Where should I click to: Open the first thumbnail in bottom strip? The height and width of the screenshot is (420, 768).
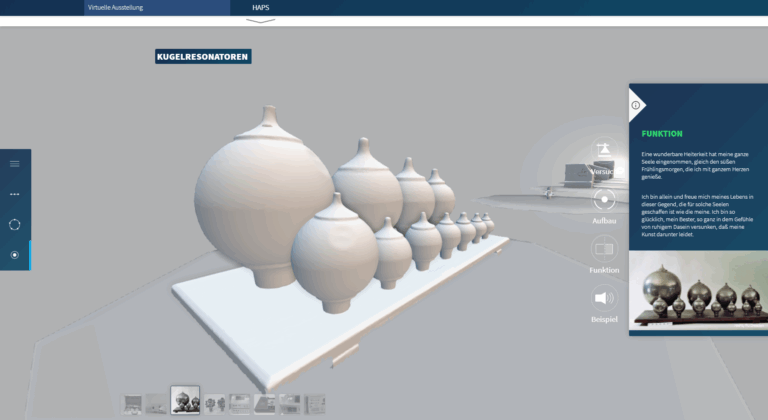131,404
